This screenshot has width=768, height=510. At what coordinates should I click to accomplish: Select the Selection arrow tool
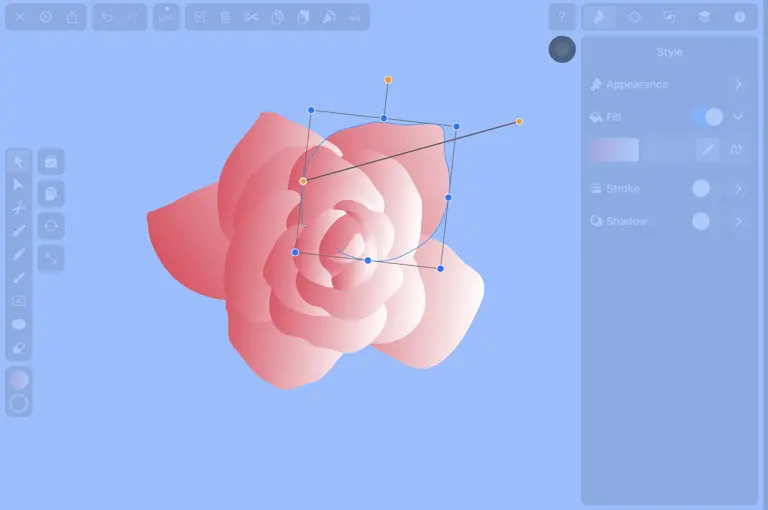[19, 162]
